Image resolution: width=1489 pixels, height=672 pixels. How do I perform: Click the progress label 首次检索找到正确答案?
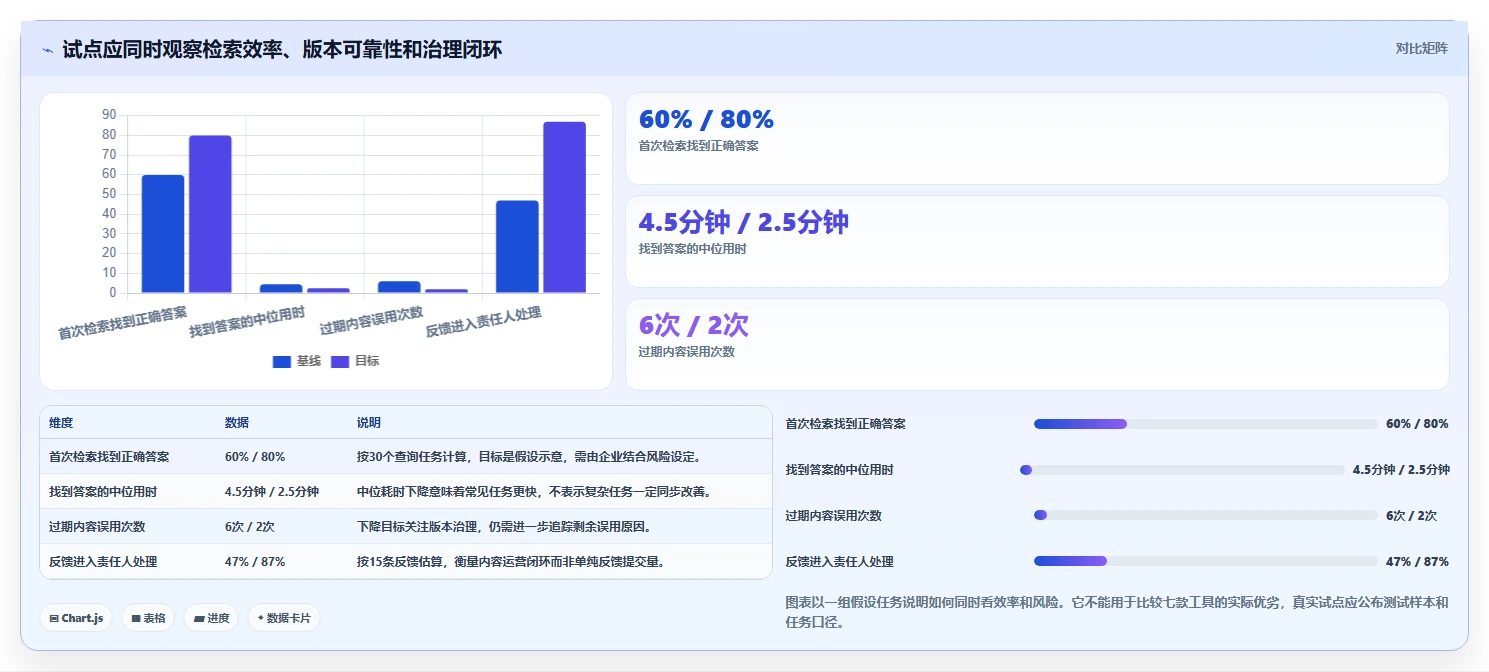pos(846,424)
